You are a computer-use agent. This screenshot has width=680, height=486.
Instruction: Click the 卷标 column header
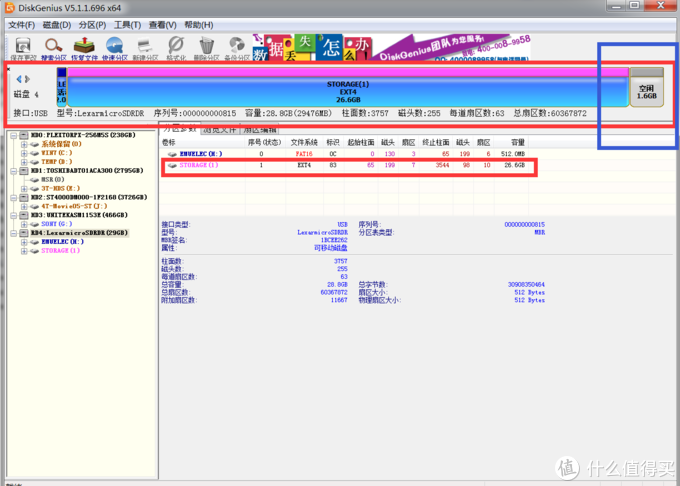click(x=169, y=142)
